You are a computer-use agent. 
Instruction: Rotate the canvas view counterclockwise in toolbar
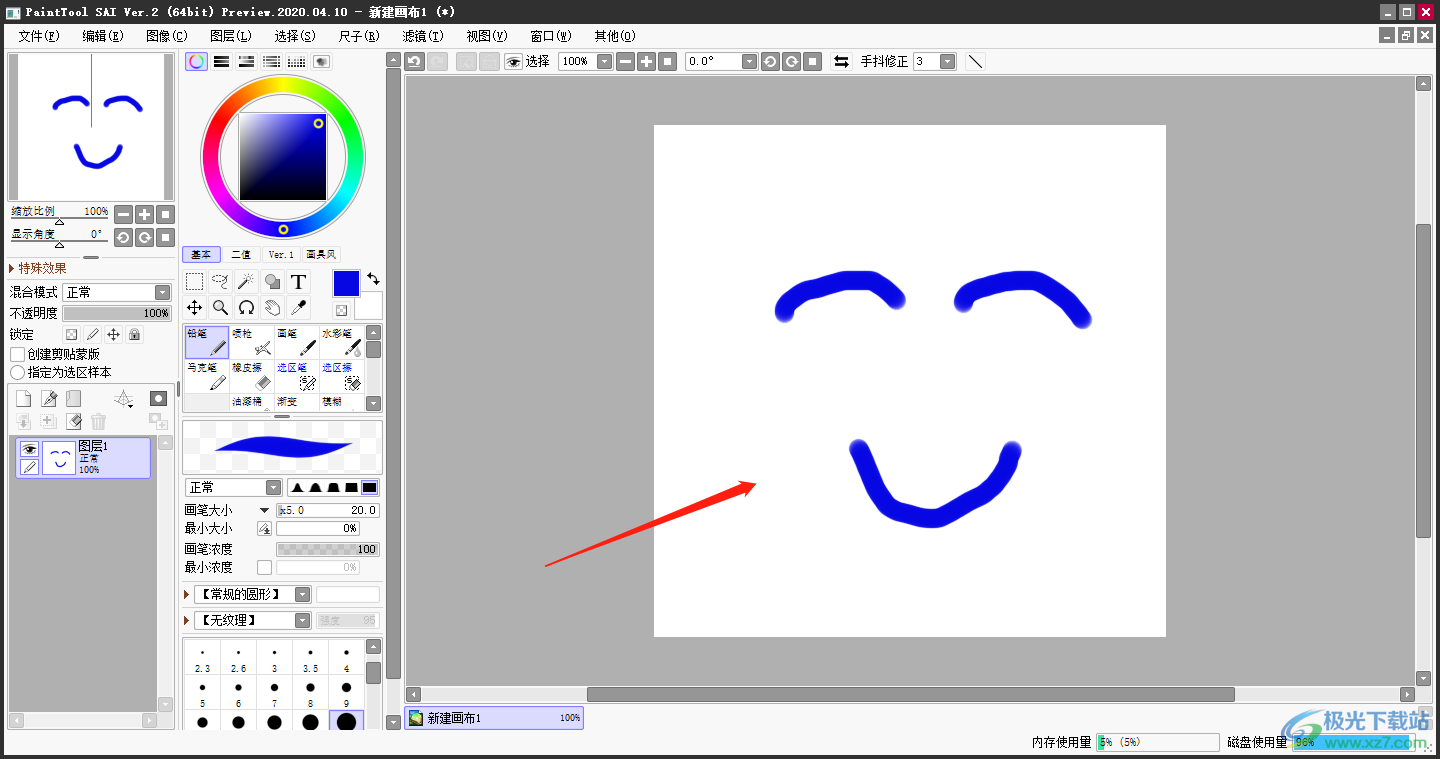point(769,61)
